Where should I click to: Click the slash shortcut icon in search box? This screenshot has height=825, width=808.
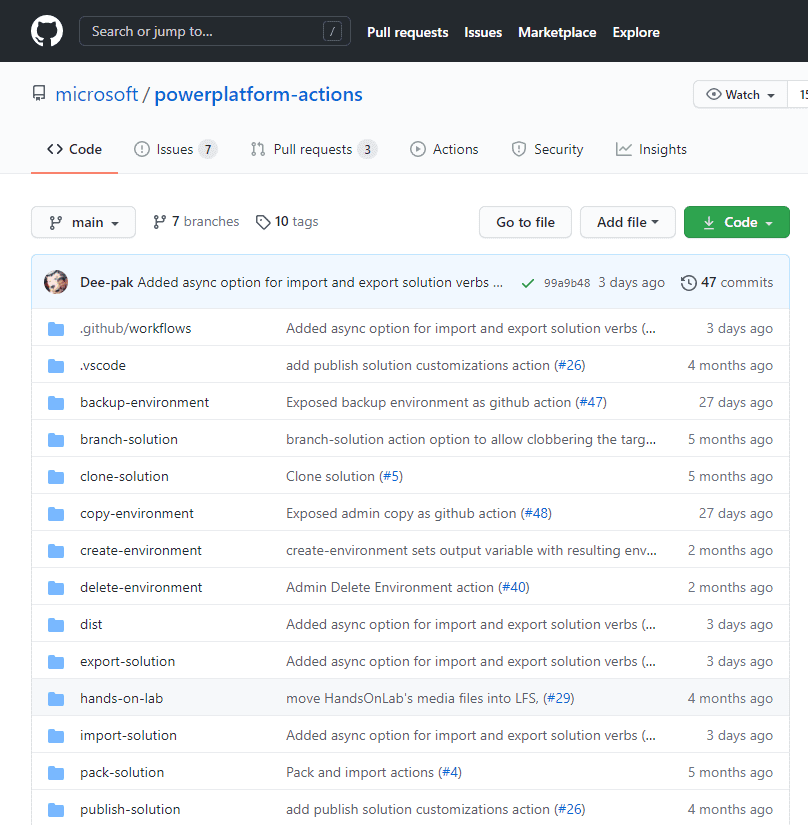tap(332, 32)
